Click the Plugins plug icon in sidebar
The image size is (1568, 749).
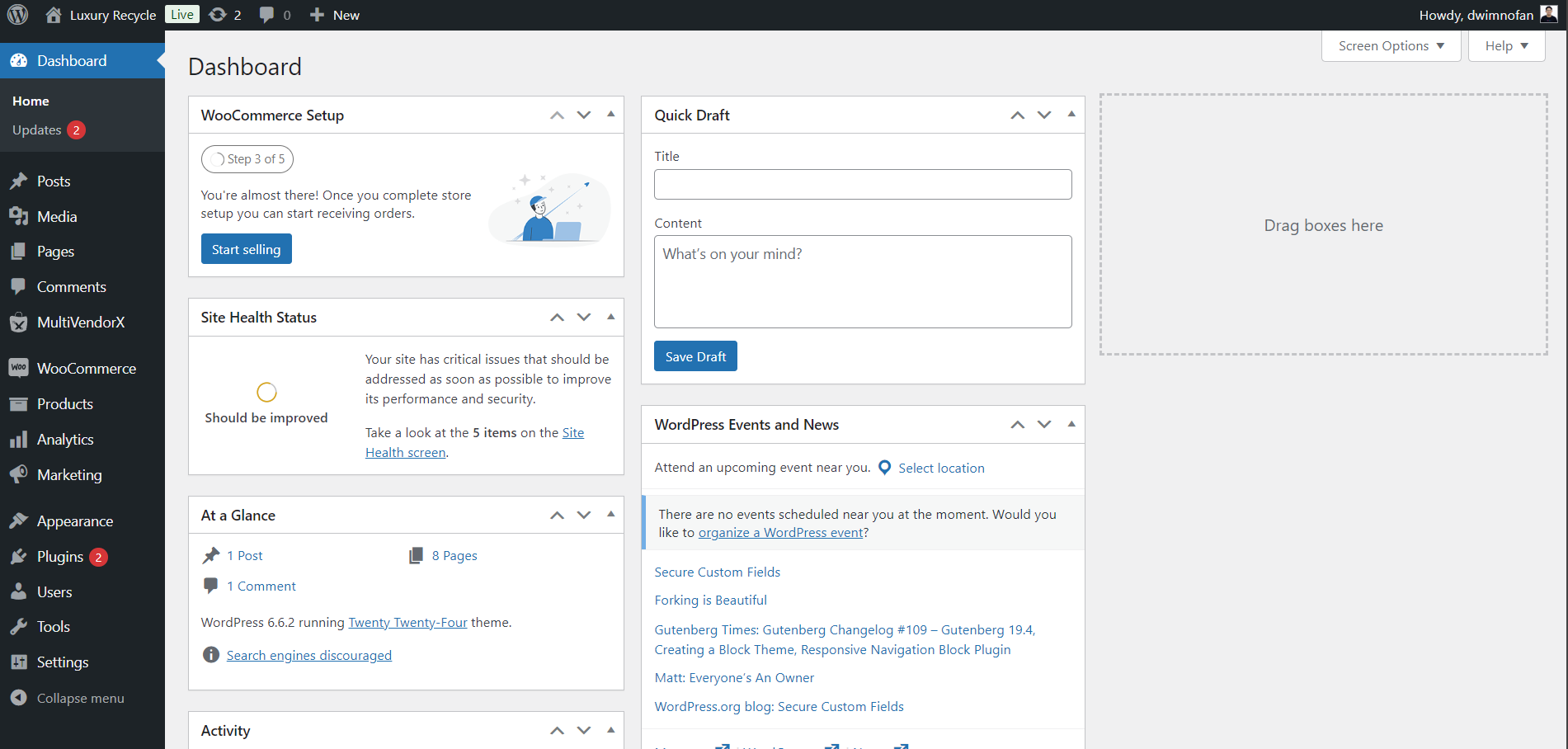(19, 557)
